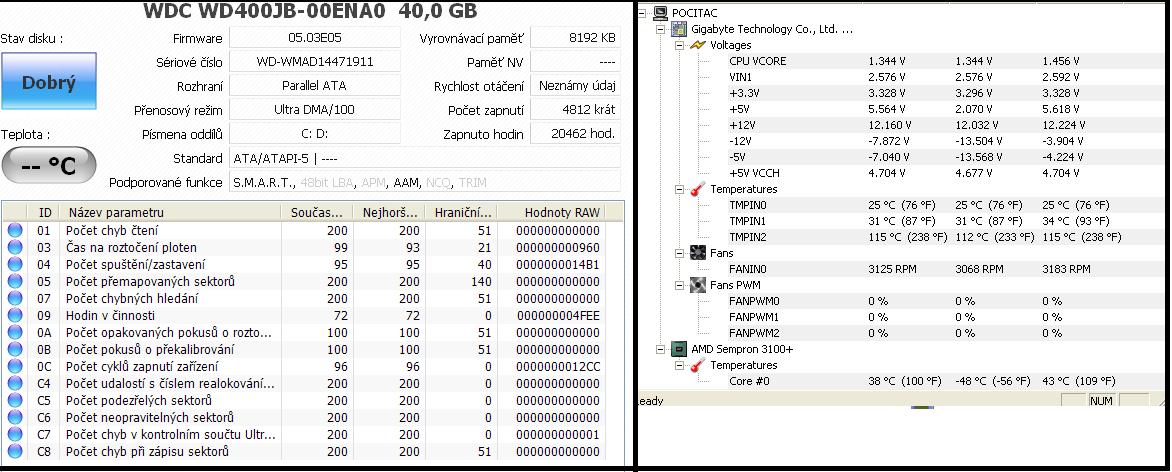Image resolution: width=1172 pixels, height=472 pixels.
Task: Click status dot for Počet chyb při zápisu sektorů
Action: point(15,452)
